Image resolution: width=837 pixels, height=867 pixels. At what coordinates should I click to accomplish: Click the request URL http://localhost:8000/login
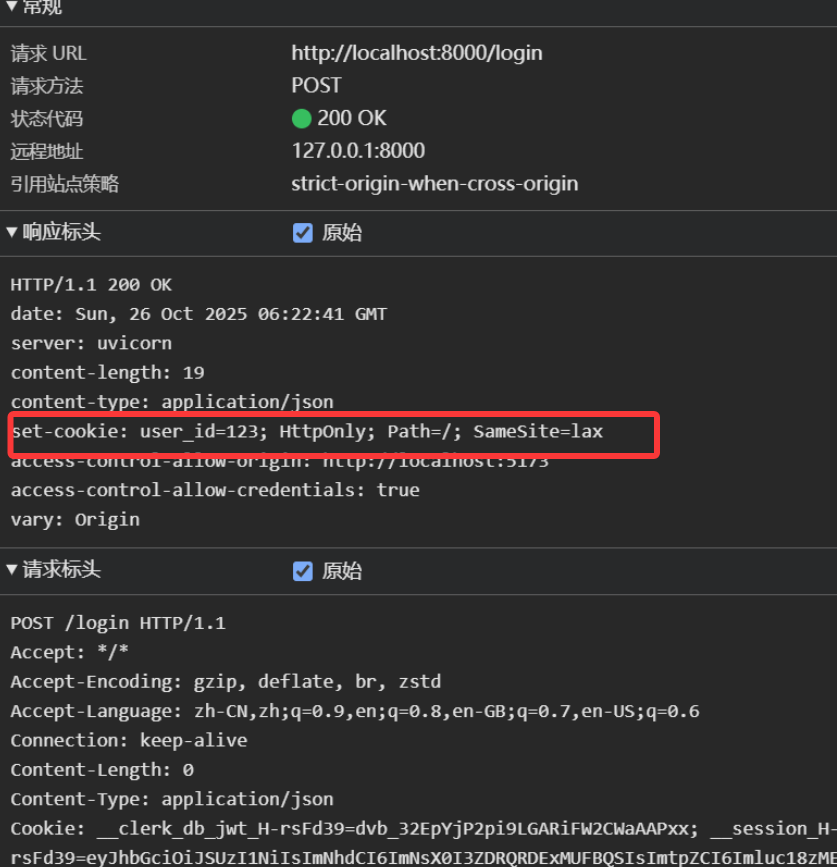(416, 53)
